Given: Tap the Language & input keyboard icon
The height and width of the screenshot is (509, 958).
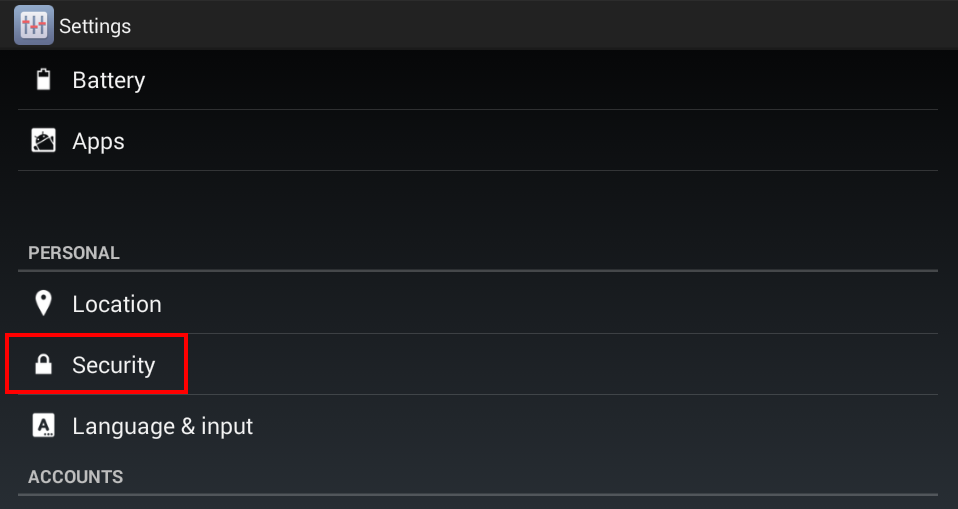Looking at the screenshot, I should (x=43, y=425).
